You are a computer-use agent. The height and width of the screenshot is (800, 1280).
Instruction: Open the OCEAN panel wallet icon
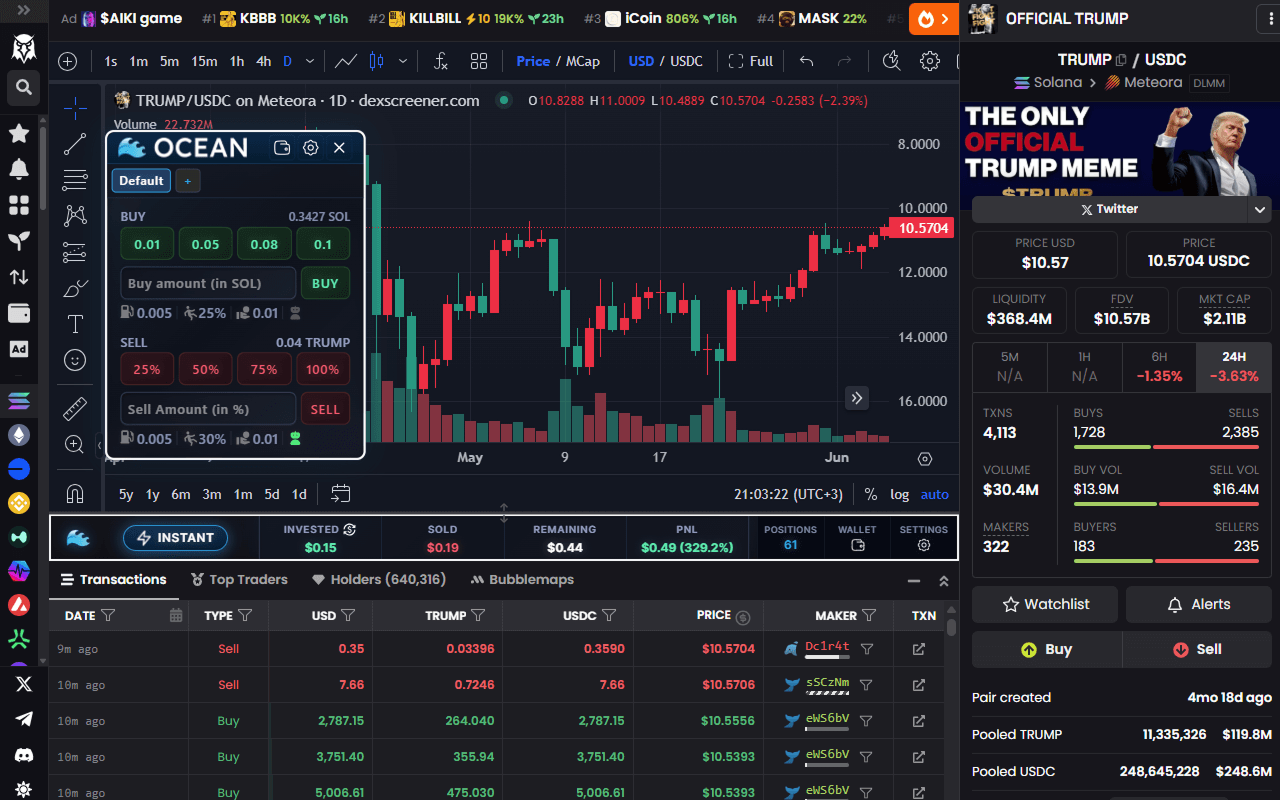point(282,148)
